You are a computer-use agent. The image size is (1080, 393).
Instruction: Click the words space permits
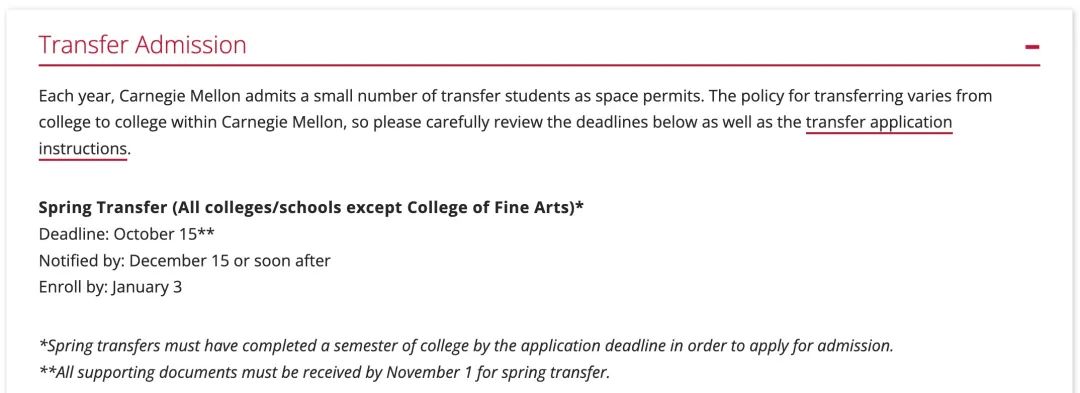click(643, 96)
